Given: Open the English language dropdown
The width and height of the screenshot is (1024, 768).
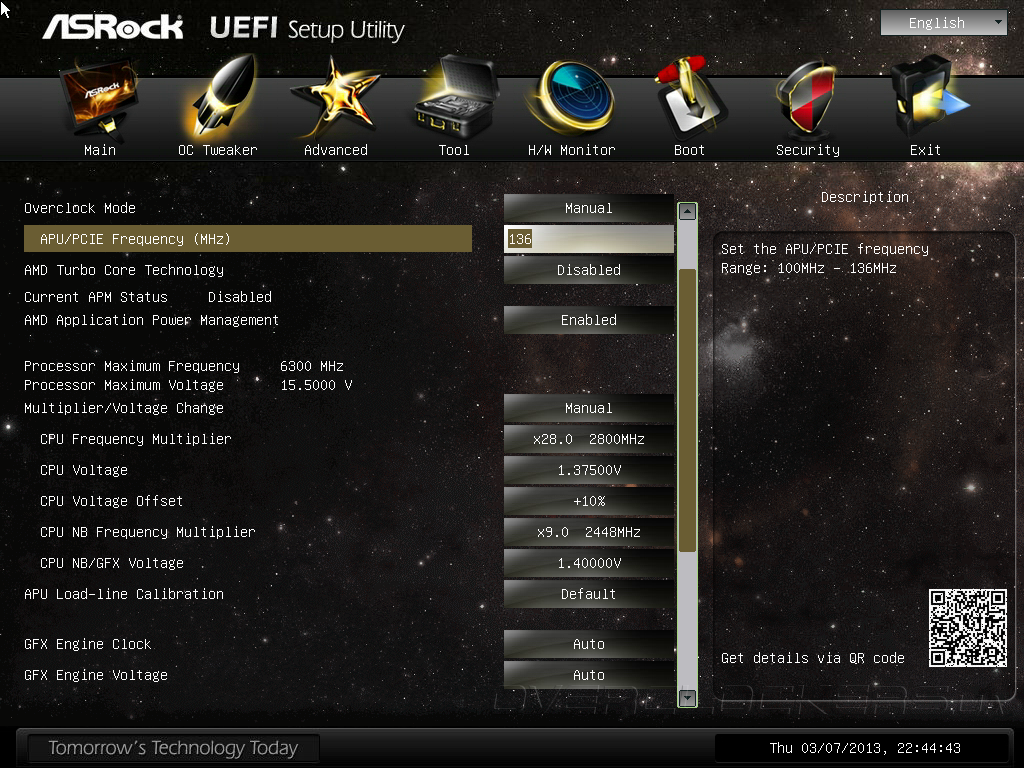Looking at the screenshot, I should click(944, 23).
